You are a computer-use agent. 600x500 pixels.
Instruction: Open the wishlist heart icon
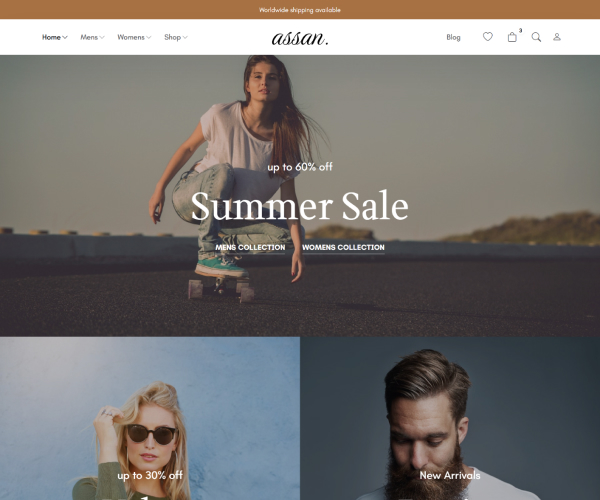click(488, 37)
